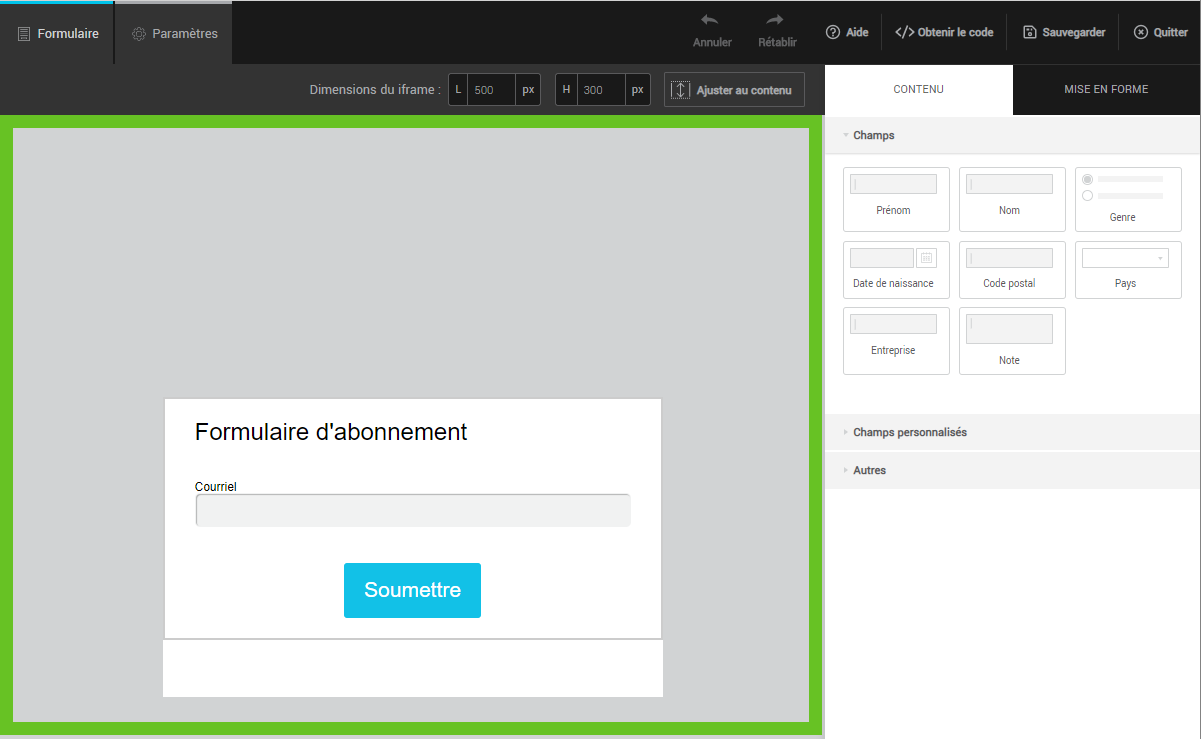Switch to the Paramètres tab
Viewport: 1201px width, 739px height.
coord(174,33)
